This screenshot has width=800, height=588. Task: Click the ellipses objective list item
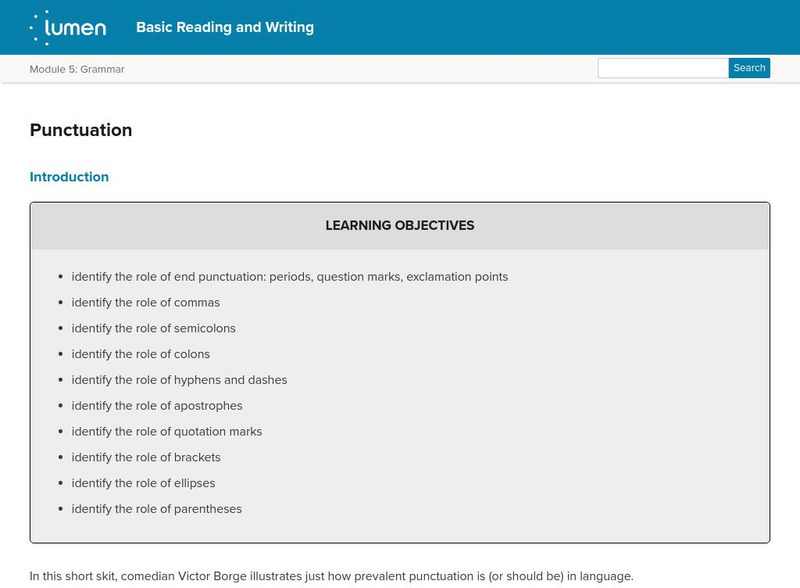click(144, 483)
